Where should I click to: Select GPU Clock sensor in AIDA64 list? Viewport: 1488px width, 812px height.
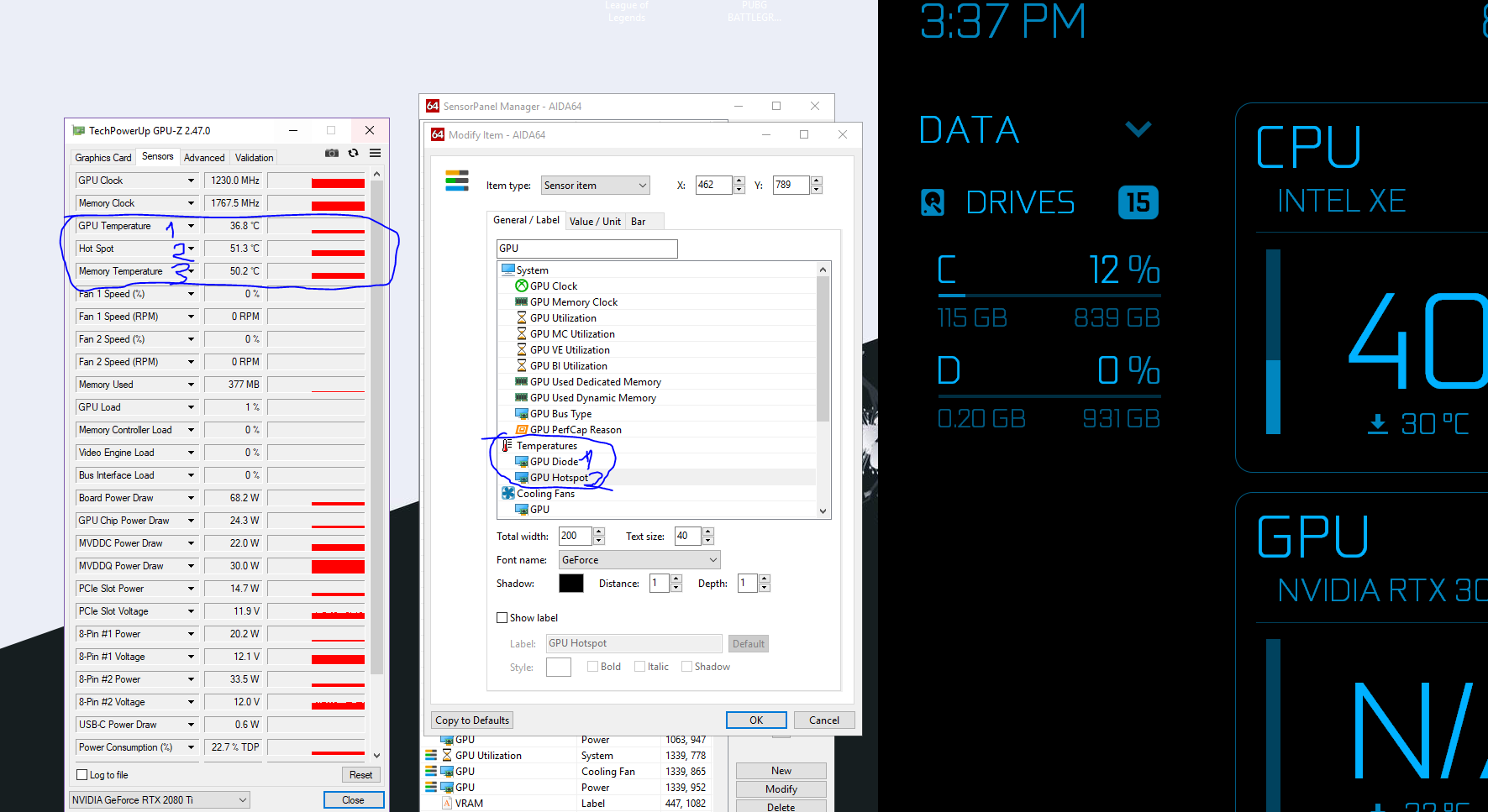click(554, 286)
